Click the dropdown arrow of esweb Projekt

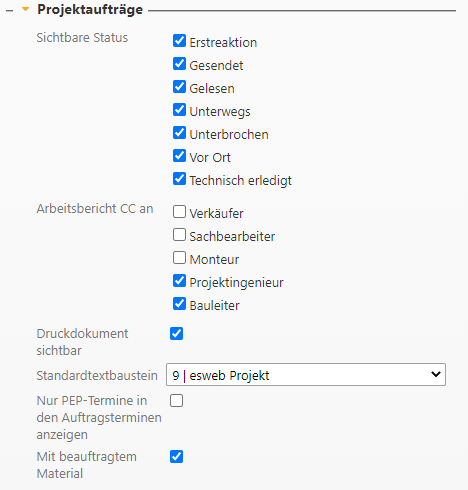pyautogui.click(x=436, y=374)
